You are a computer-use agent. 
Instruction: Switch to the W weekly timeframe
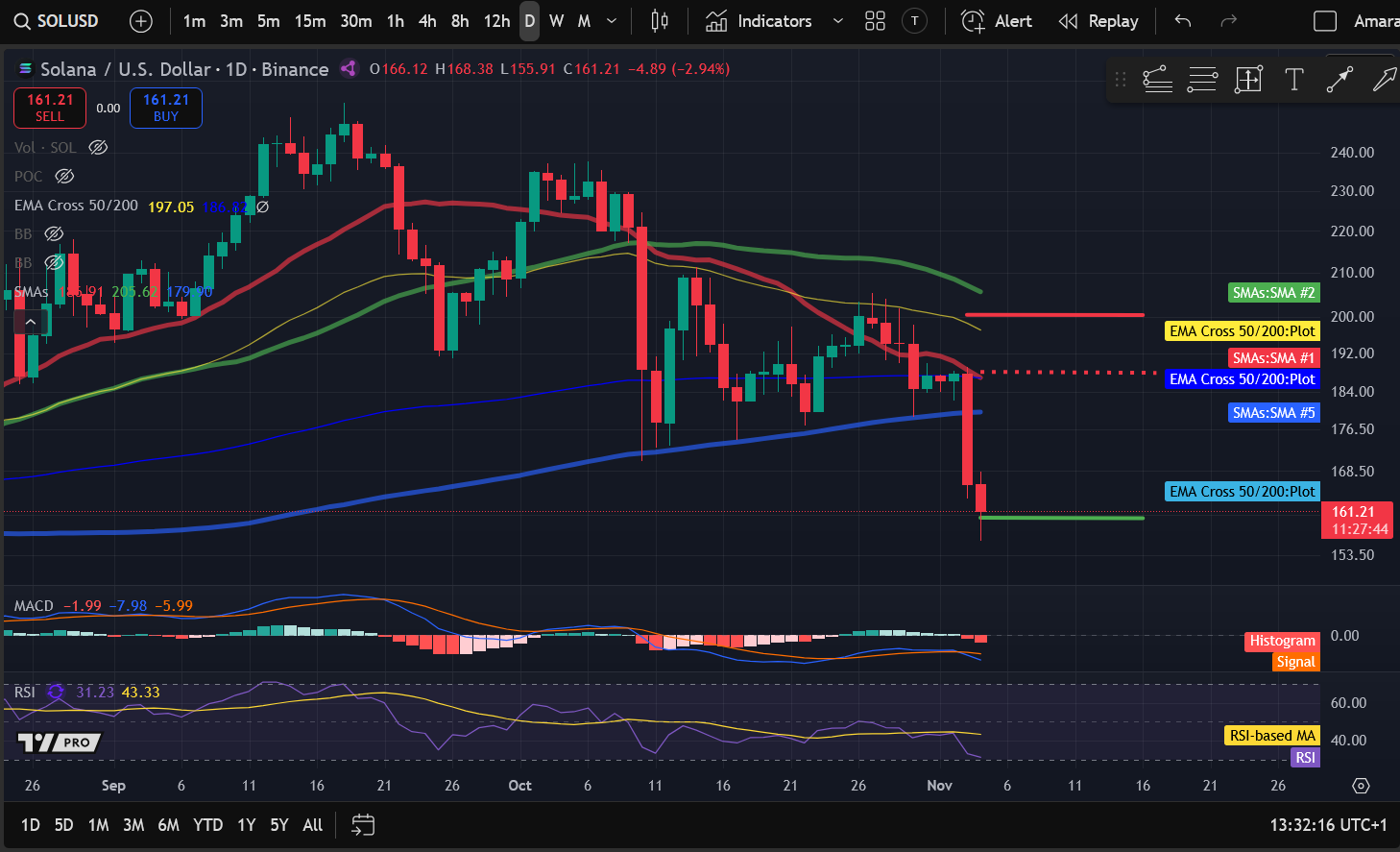point(557,20)
